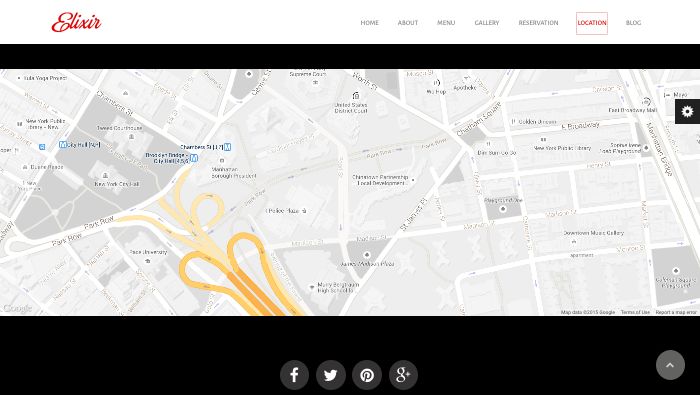Open the About menu item
Image resolution: width=700 pixels, height=395 pixels.
pos(408,23)
